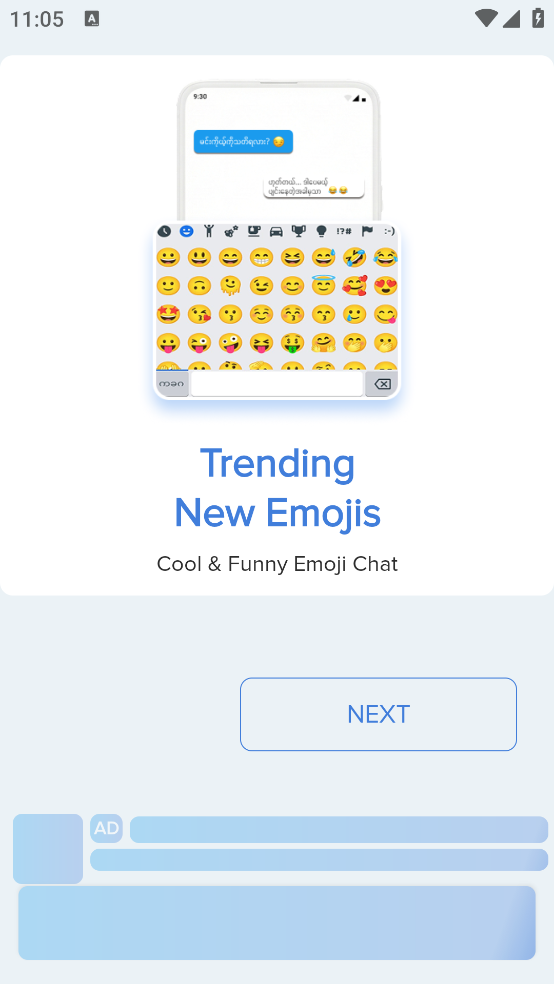Switch to the !?# symbols tab
554x984 pixels.
[344, 231]
